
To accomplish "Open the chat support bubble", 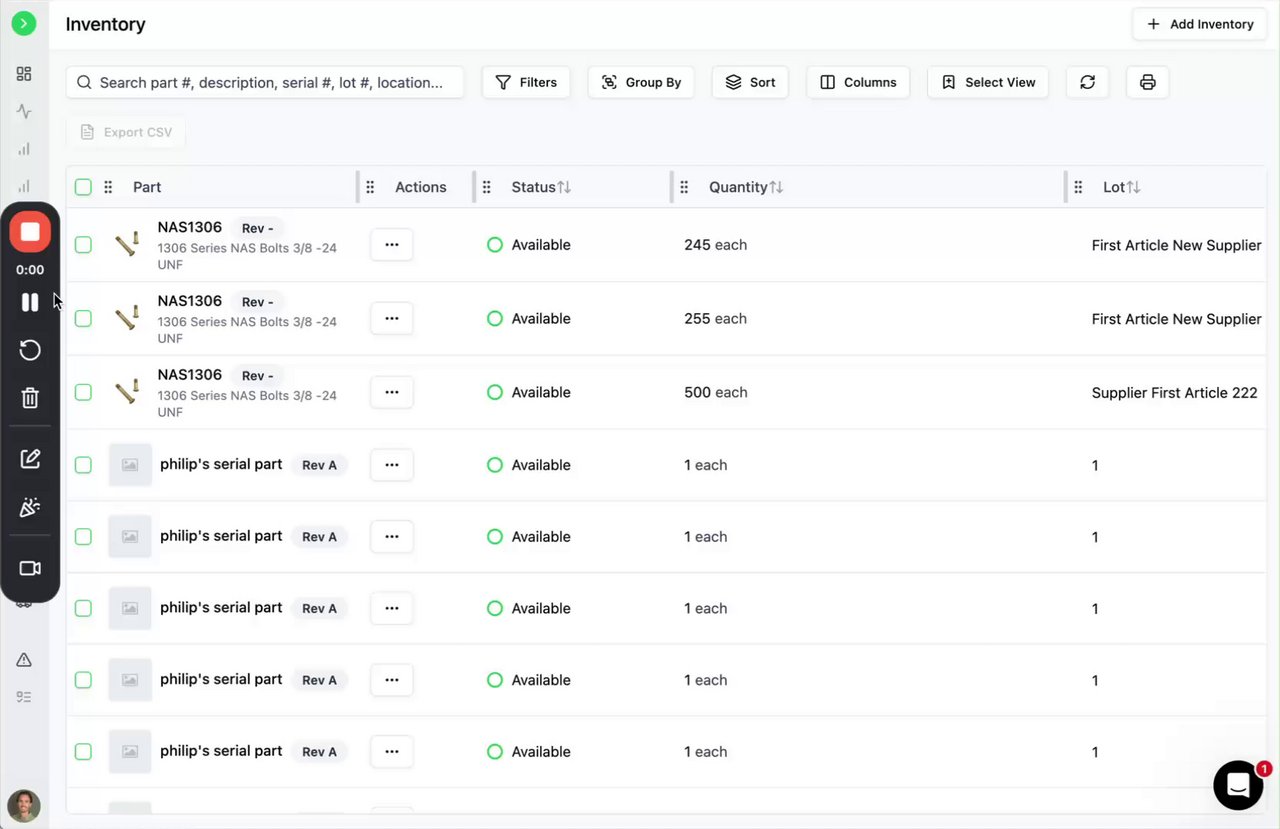I will (1238, 786).
